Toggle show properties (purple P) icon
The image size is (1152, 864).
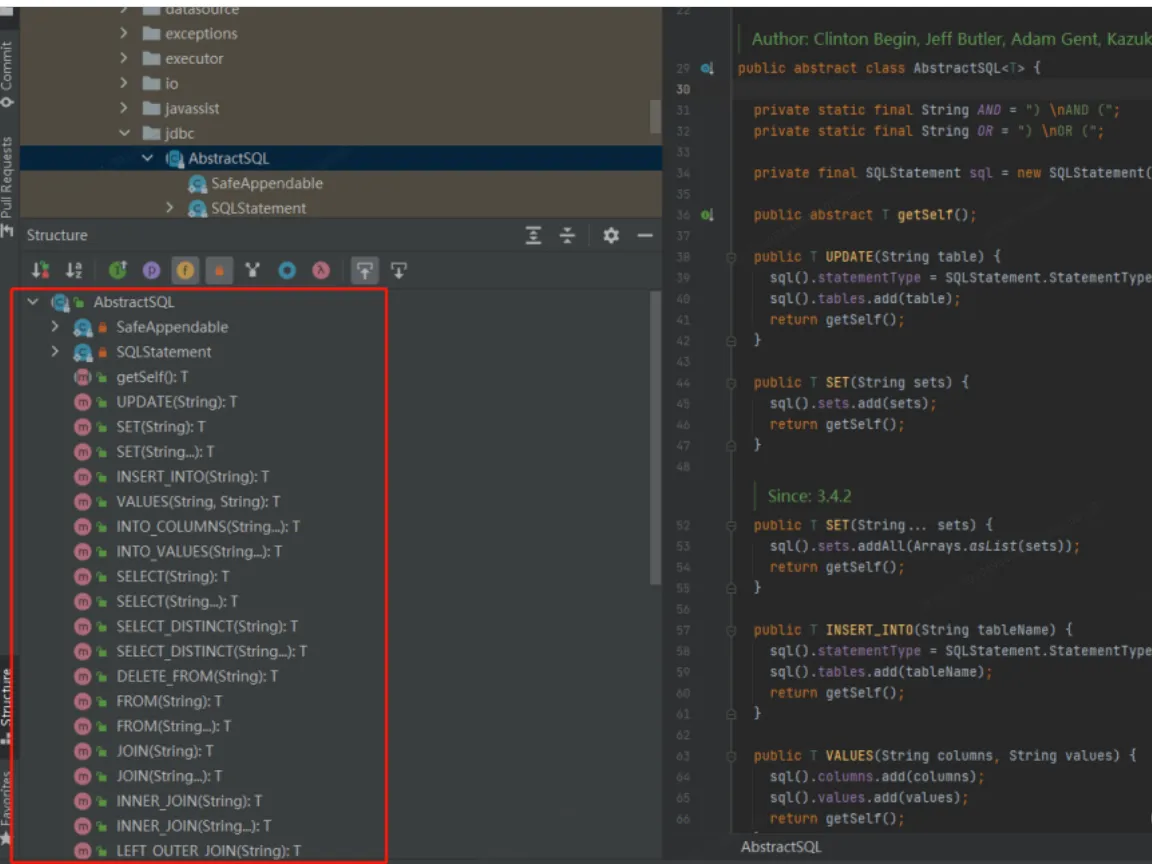[x=151, y=270]
